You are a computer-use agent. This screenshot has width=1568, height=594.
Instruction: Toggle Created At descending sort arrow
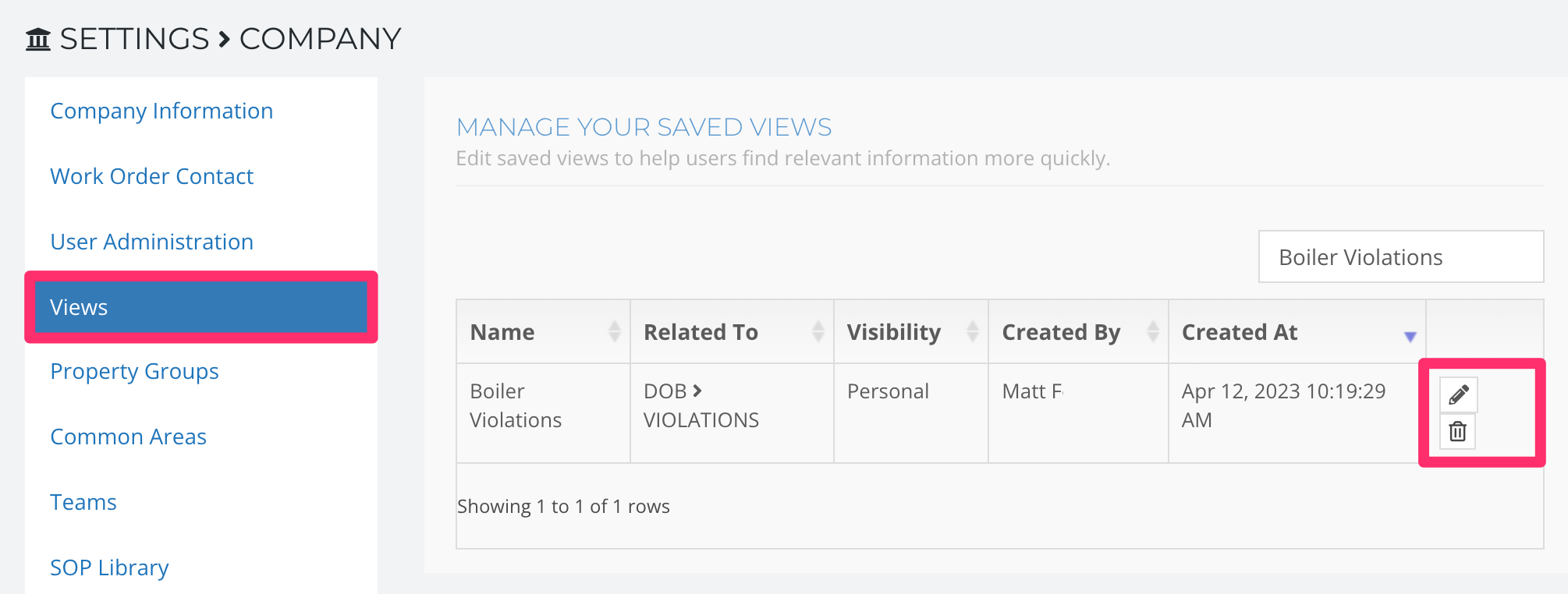[x=1410, y=337]
